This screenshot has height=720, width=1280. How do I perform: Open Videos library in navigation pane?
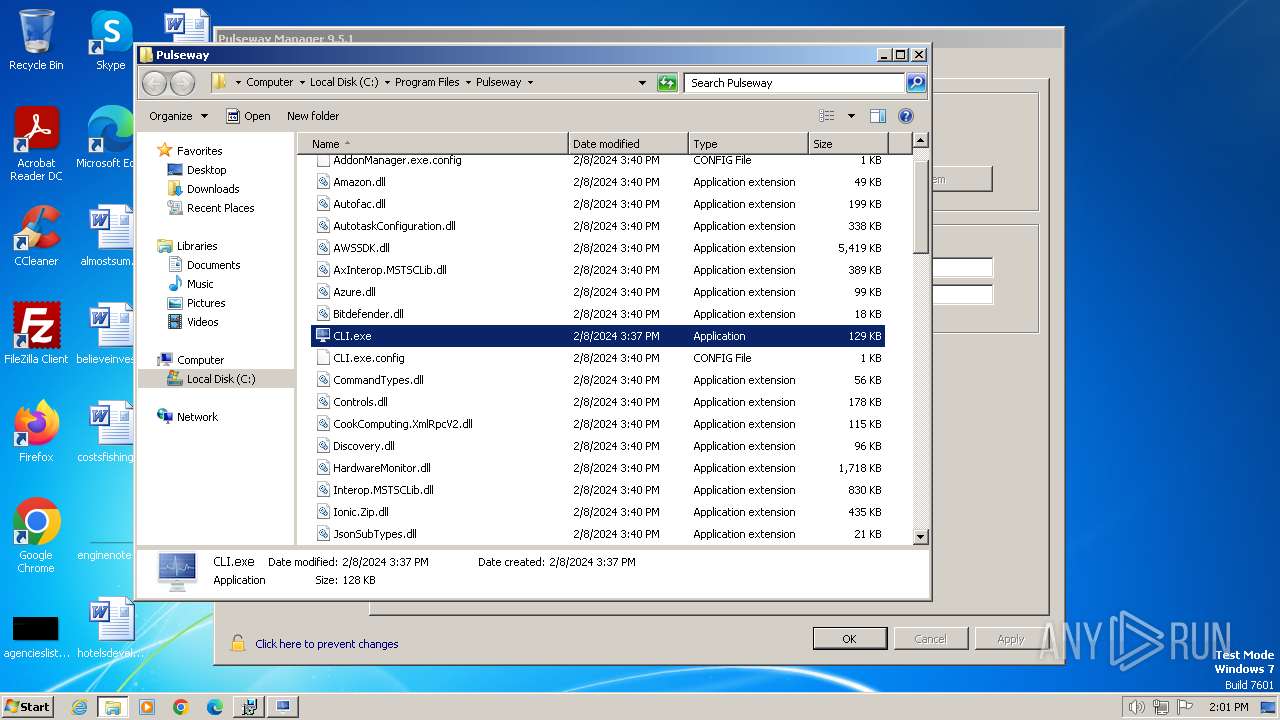tap(202, 322)
